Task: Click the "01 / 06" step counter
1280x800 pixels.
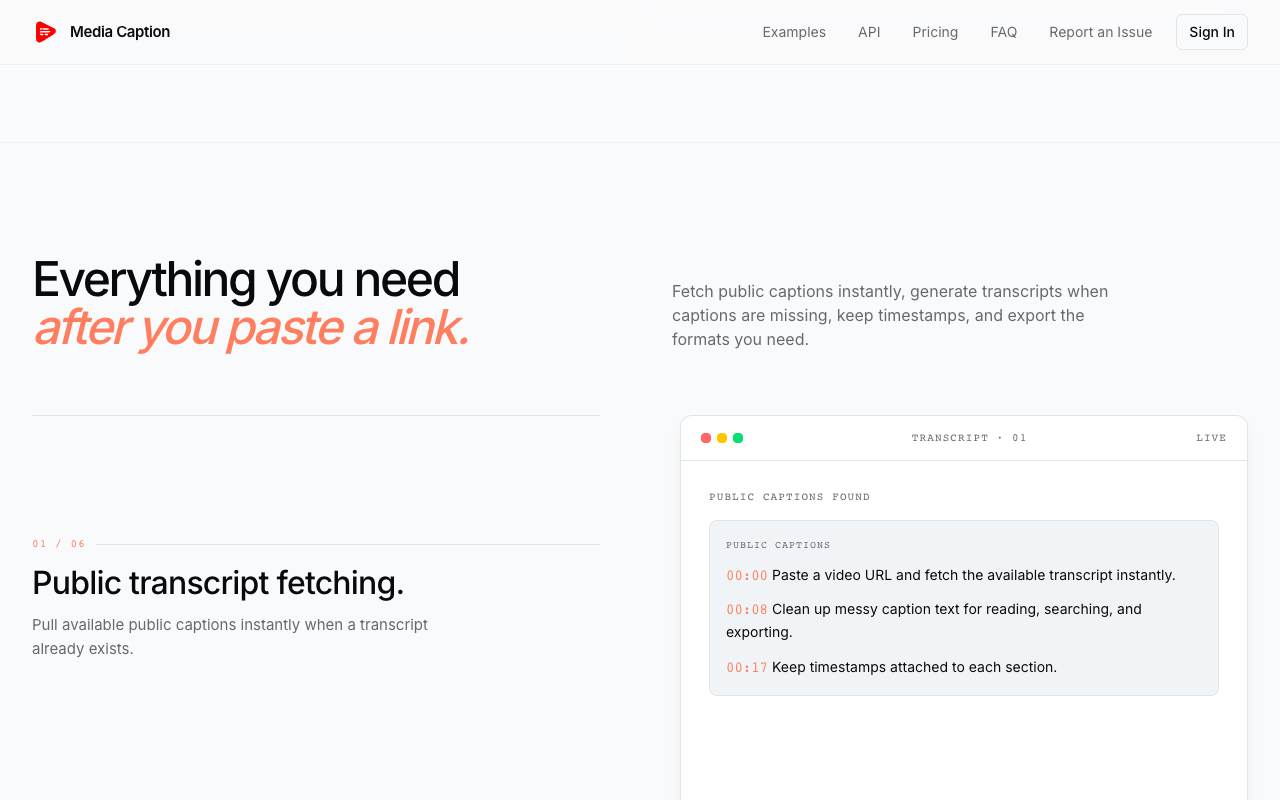Action: click(59, 544)
